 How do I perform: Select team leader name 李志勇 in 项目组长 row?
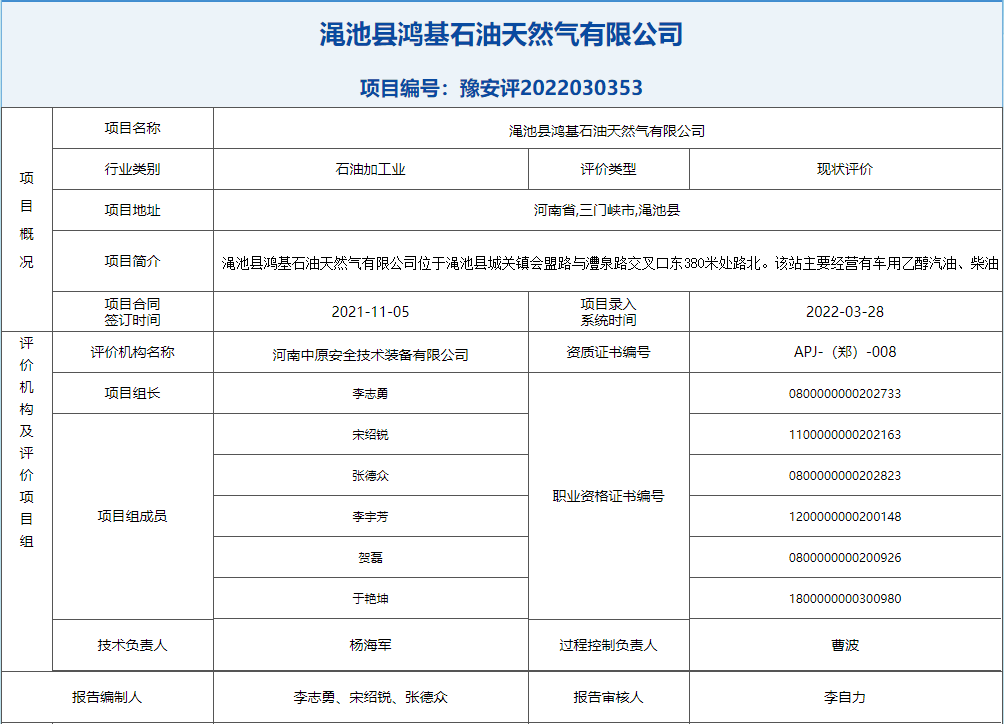pyautogui.click(x=370, y=394)
